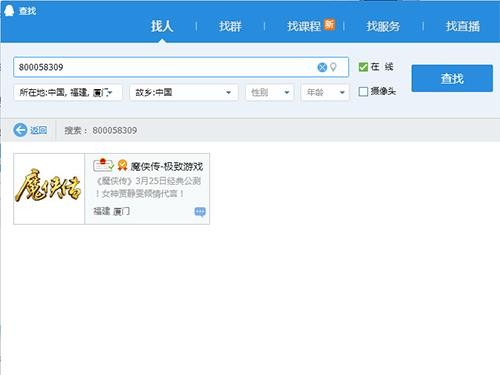Click the QQ penguin logo icon

(9, 11)
